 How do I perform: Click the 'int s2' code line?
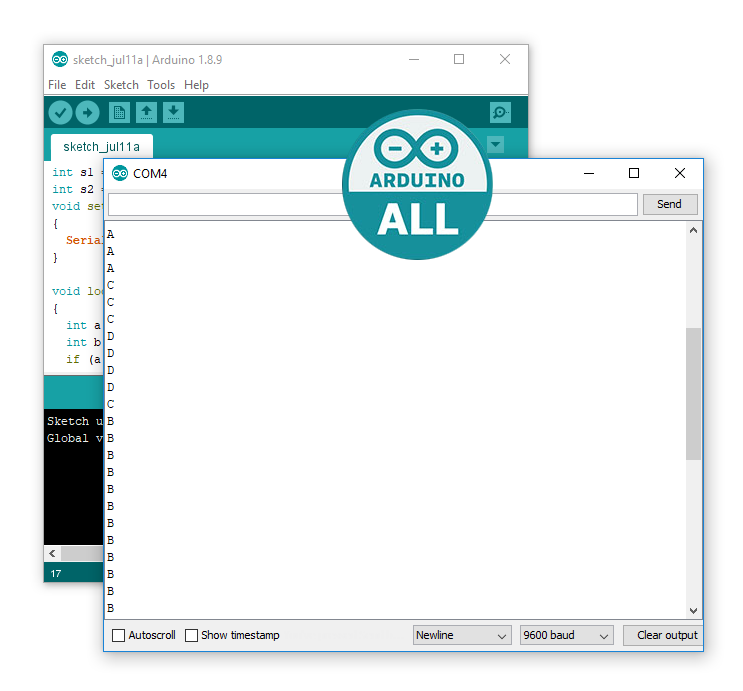[x=77, y=189]
